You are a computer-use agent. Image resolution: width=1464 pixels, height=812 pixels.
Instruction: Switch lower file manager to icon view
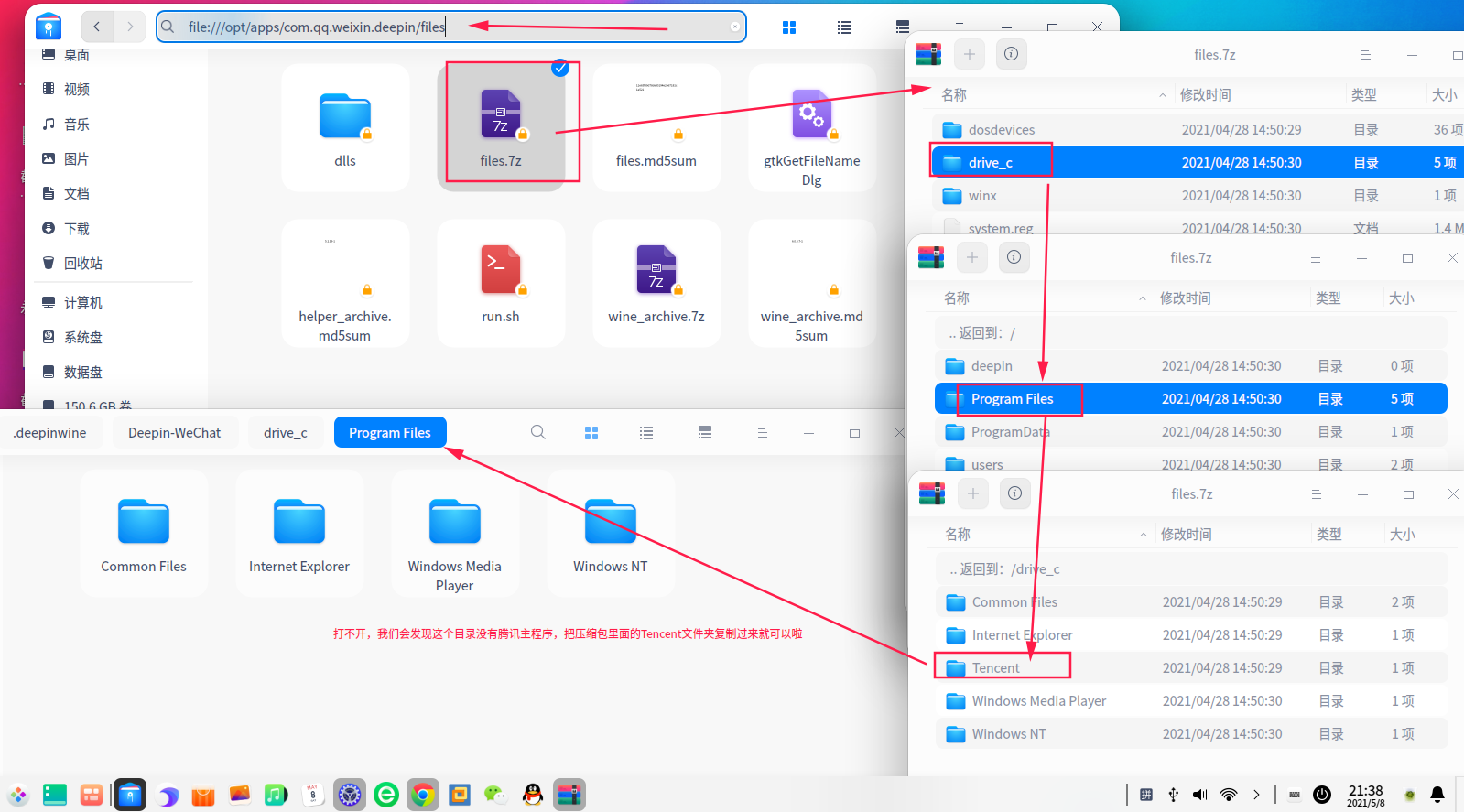591,433
